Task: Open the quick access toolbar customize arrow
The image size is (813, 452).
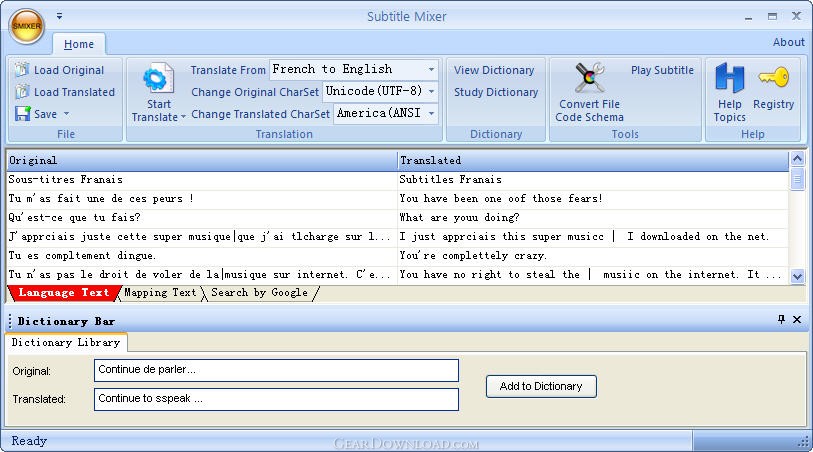Action: click(60, 16)
